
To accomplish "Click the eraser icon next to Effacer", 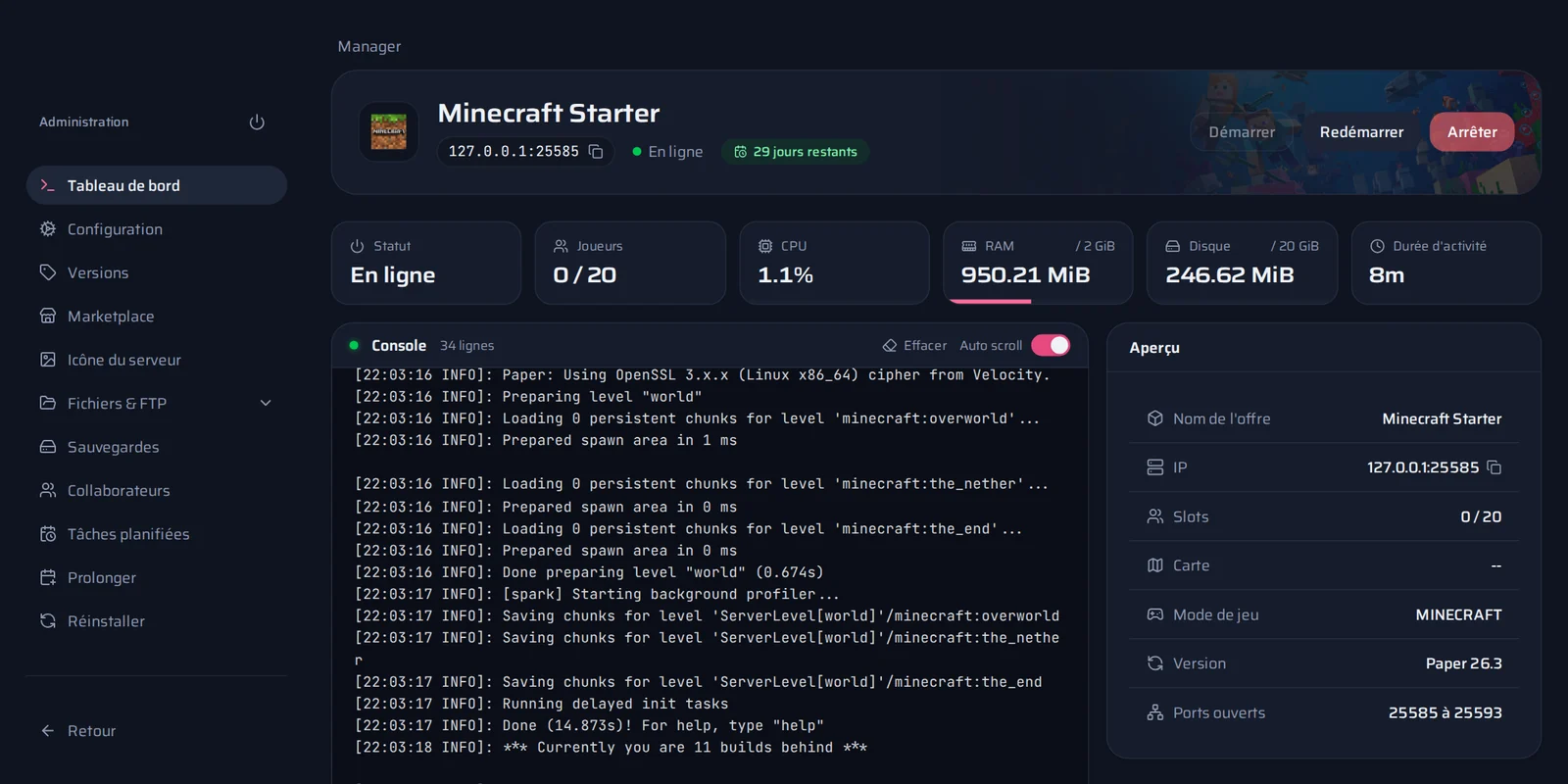I will click(x=890, y=346).
